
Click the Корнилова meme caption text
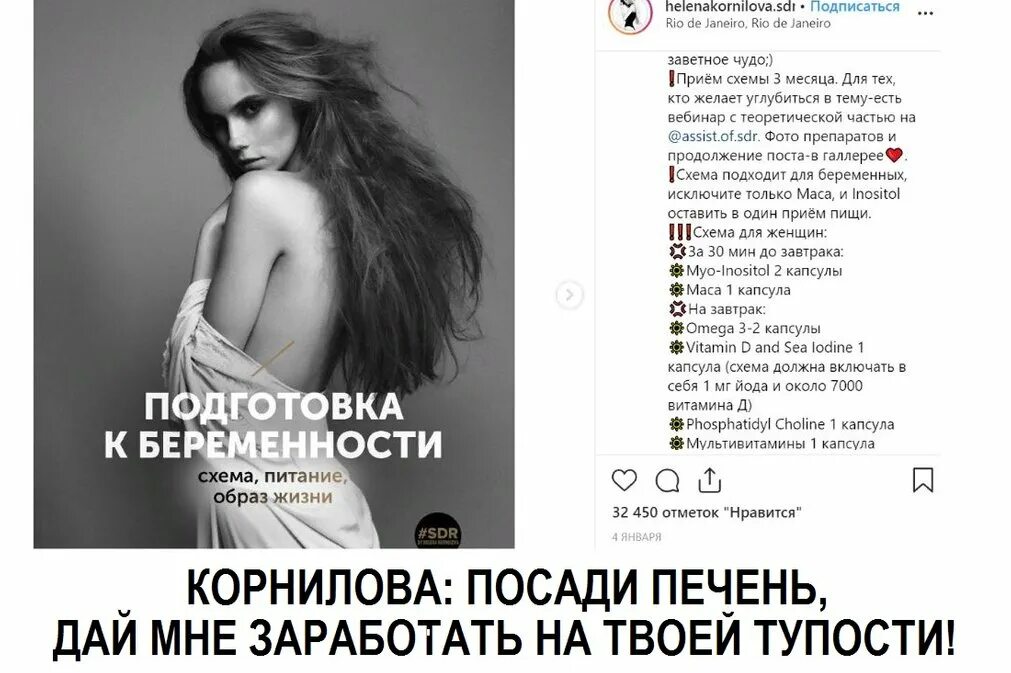(x=505, y=612)
